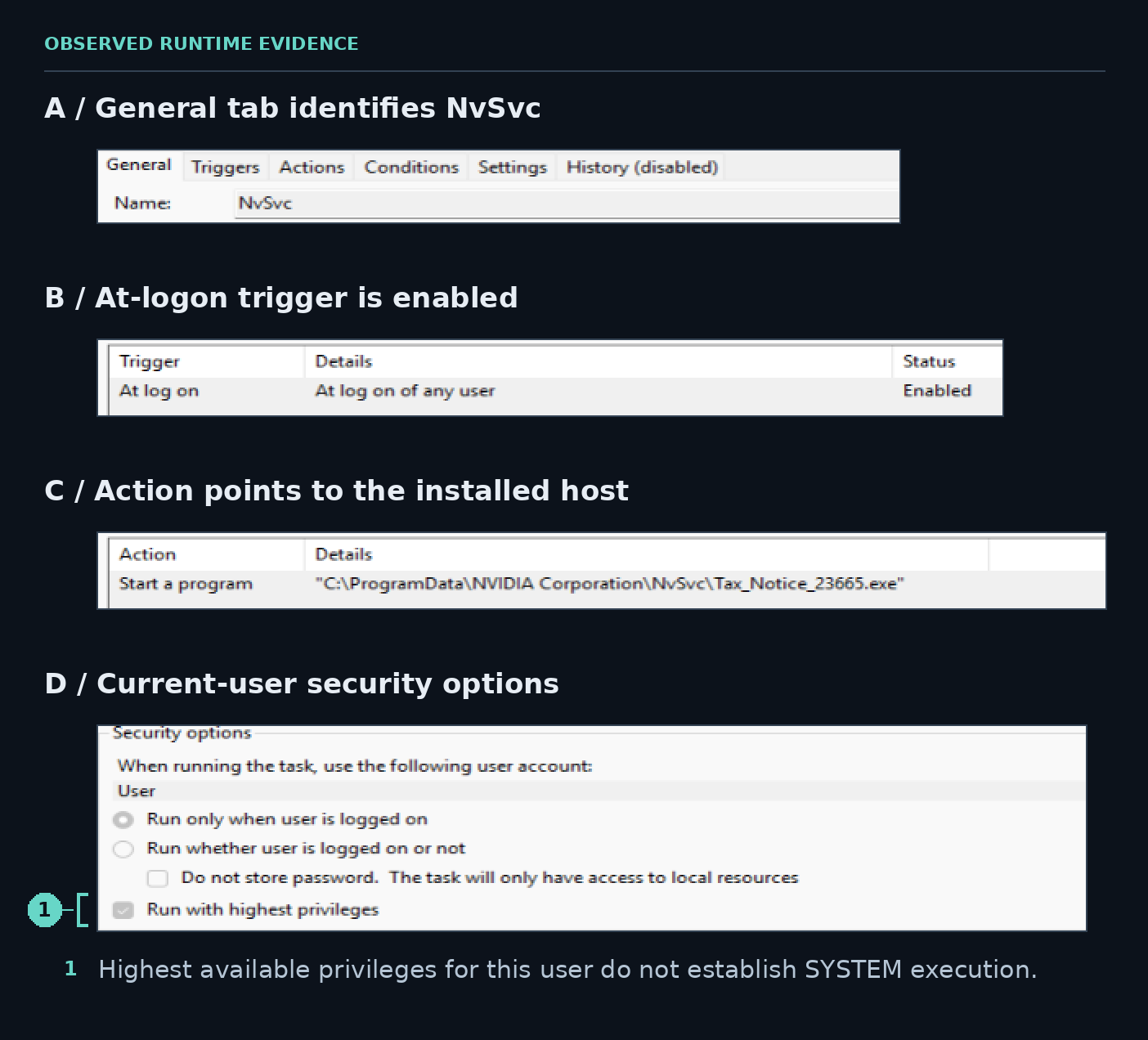Click heading 'C / Action points to the installed host'
Image resolution: width=1148 pixels, height=1040 pixels.
(x=336, y=491)
